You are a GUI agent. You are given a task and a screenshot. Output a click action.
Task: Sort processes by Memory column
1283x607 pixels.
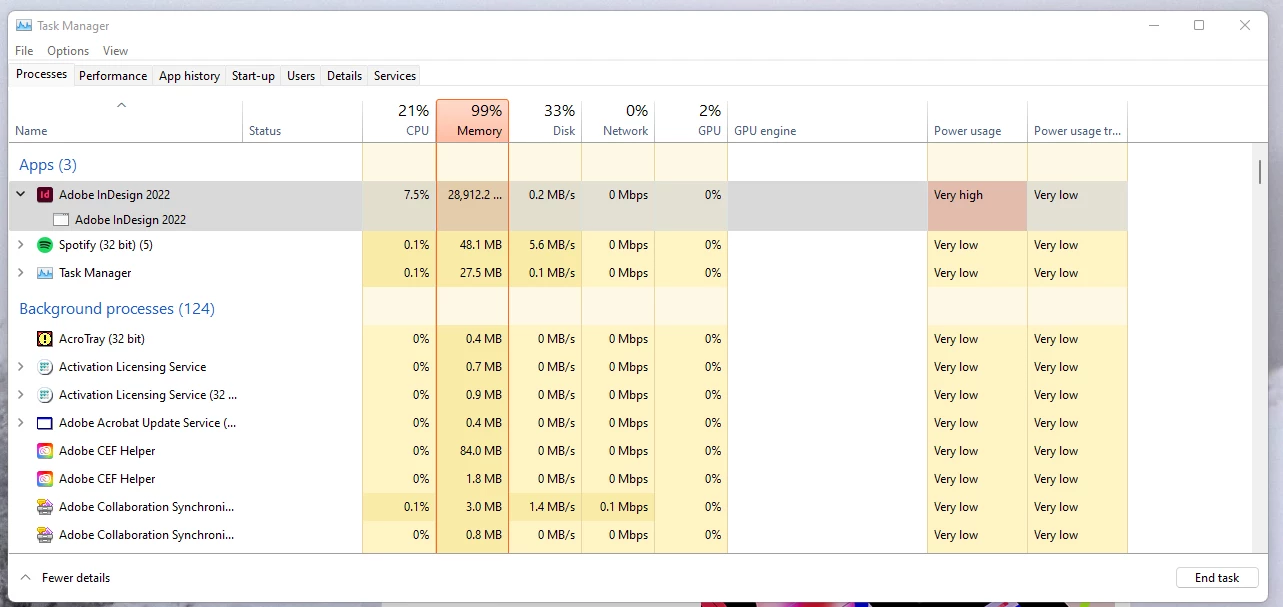click(x=473, y=121)
